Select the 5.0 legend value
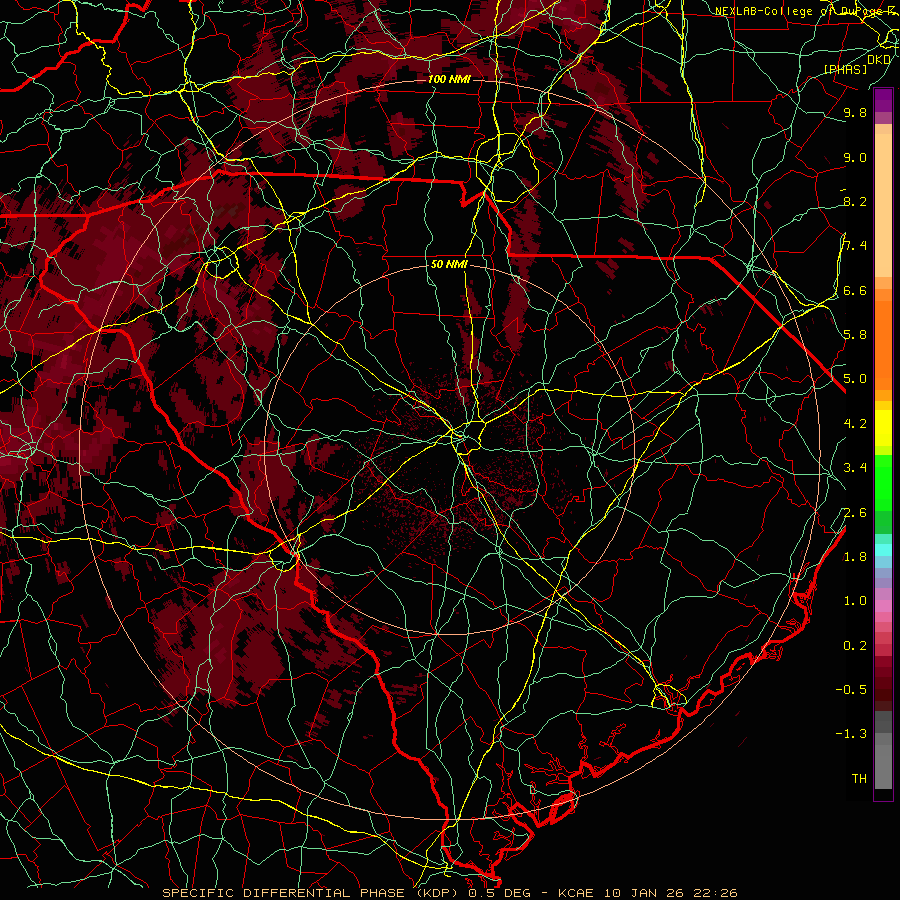900x900 pixels. click(x=855, y=379)
